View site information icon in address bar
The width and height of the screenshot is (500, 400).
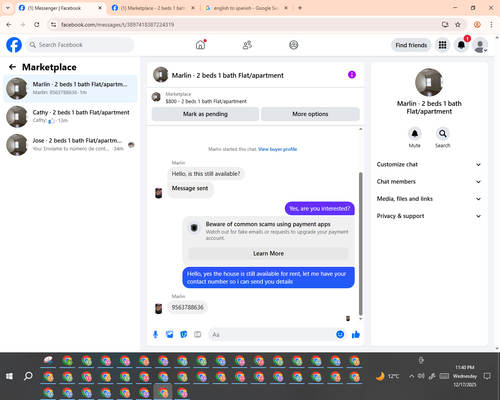[53, 25]
